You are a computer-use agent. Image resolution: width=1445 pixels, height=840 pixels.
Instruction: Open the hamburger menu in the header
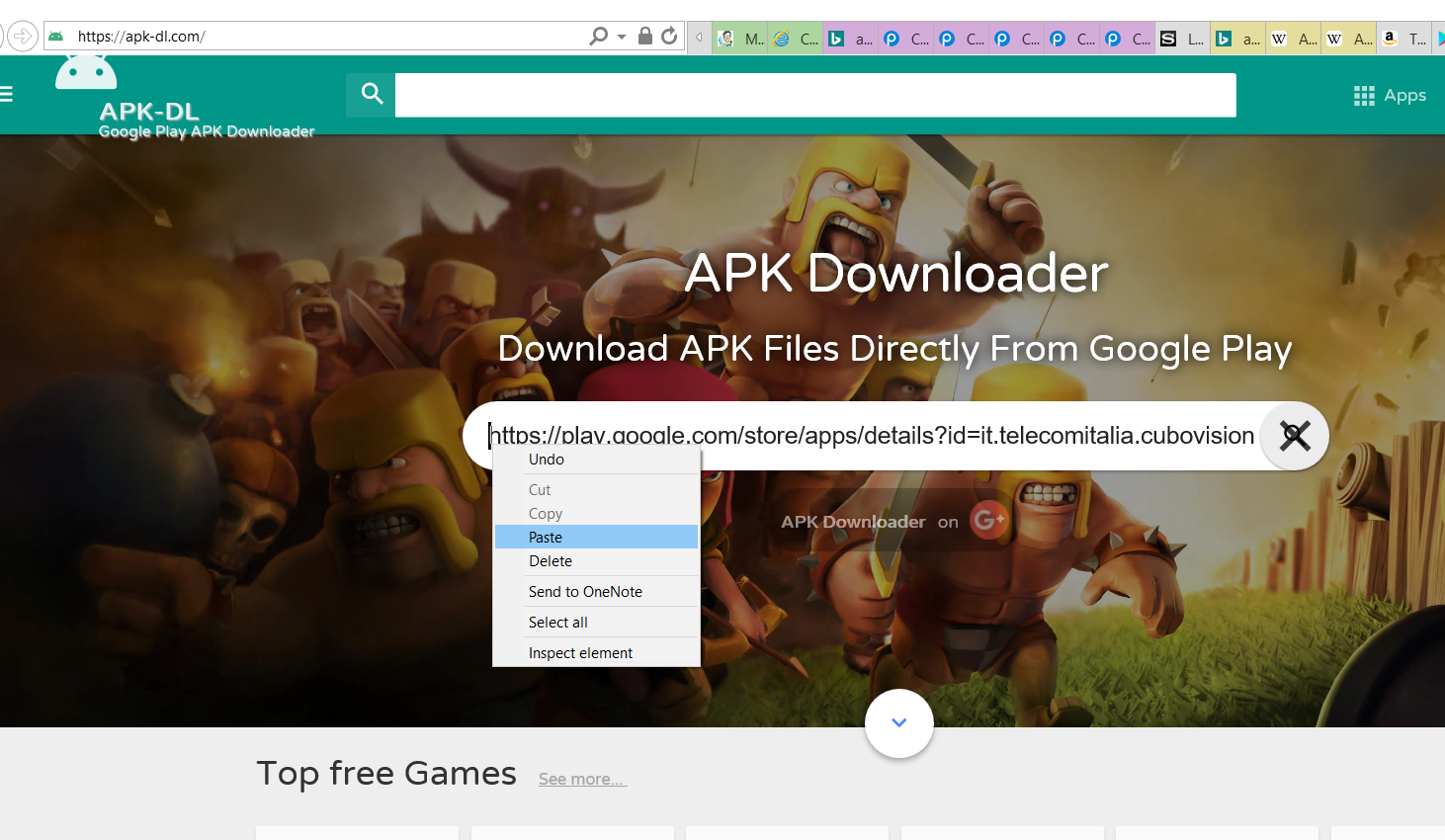(7, 95)
